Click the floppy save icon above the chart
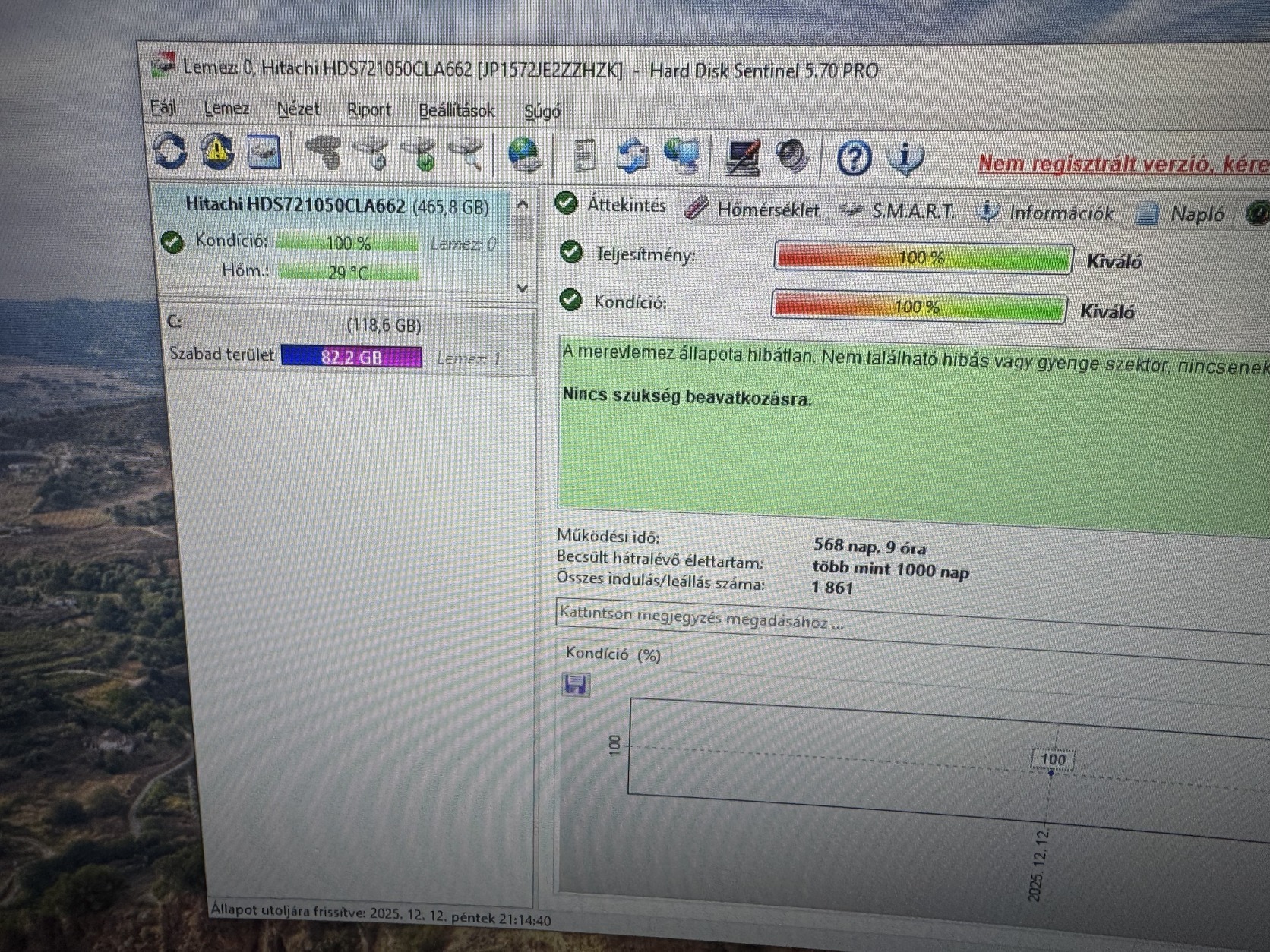 576,684
